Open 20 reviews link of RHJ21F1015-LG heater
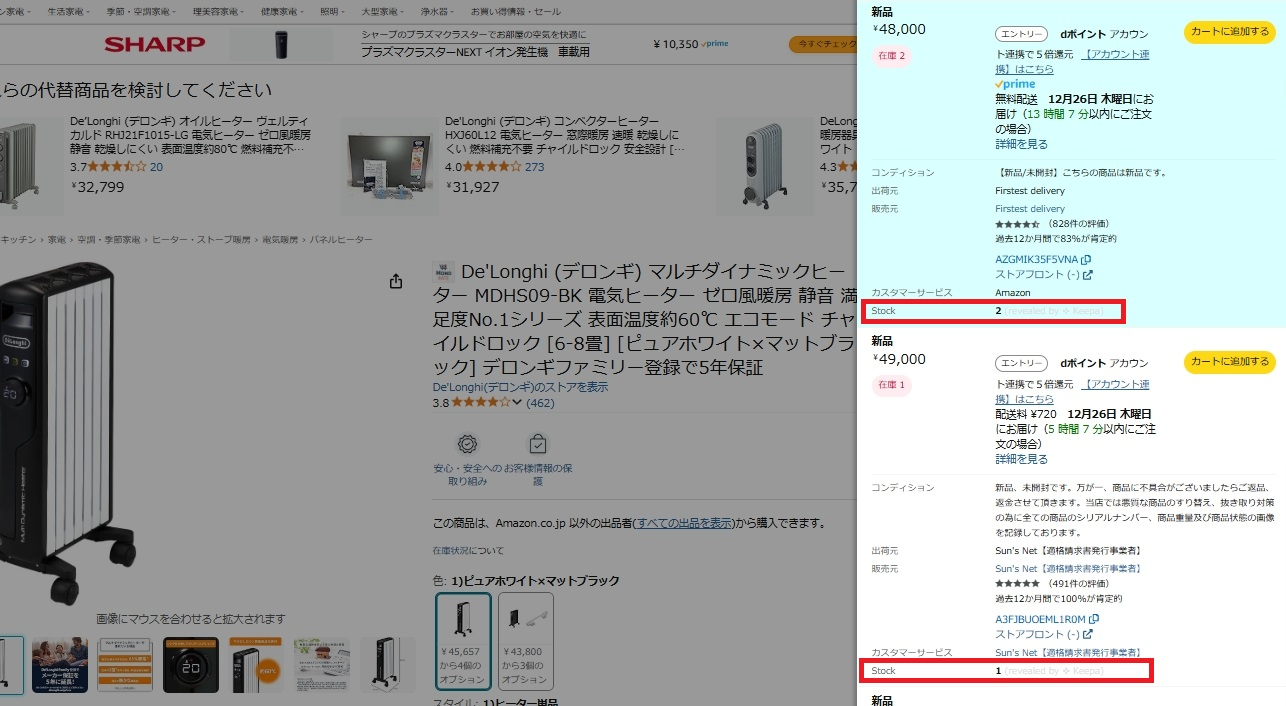This screenshot has width=1286, height=706. pyautogui.click(x=156, y=167)
